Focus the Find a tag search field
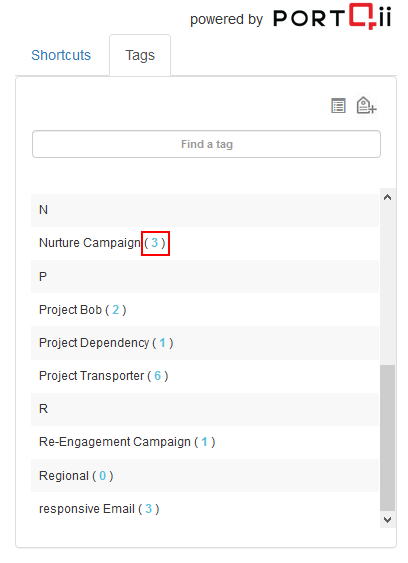Image resolution: width=408 pixels, height=563 pixels. point(207,144)
